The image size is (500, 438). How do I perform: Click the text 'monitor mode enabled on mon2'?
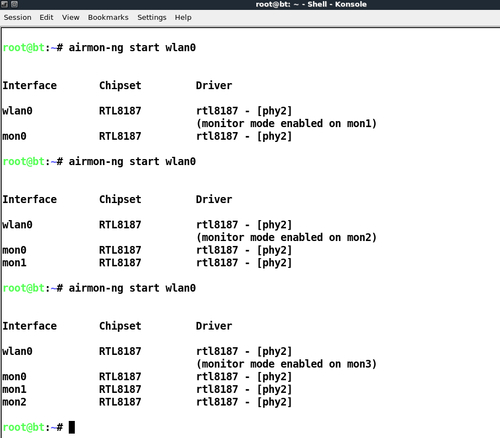(286, 238)
